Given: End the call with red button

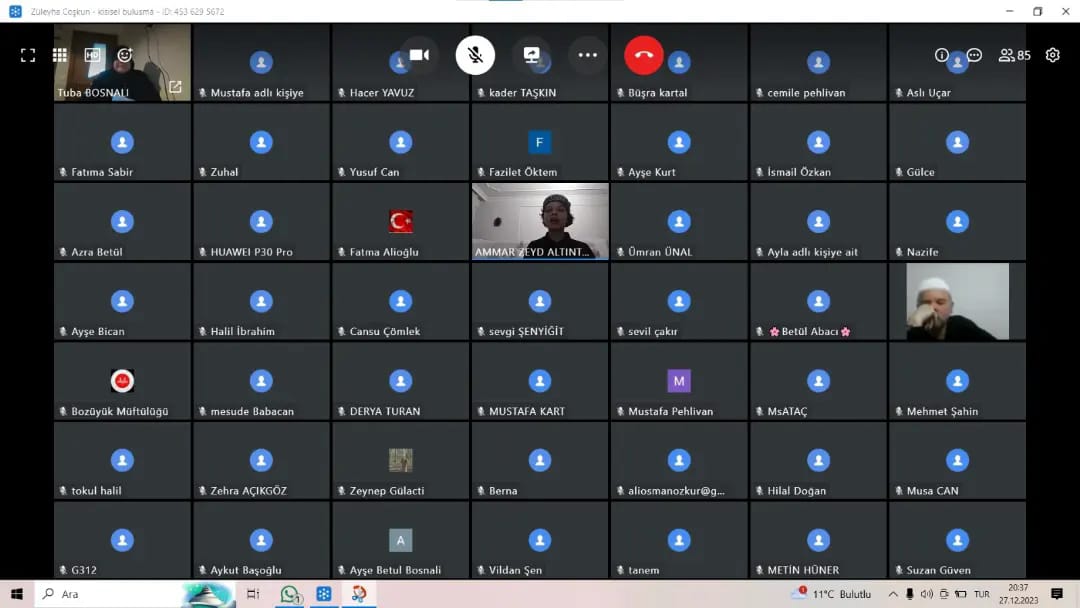Looking at the screenshot, I should pos(644,55).
